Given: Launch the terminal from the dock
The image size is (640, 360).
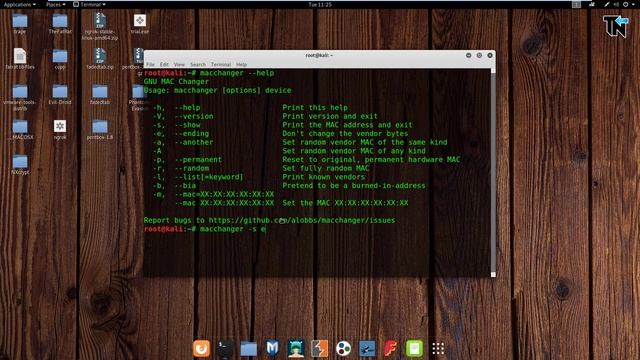Looking at the screenshot, I should pyautogui.click(x=225, y=348).
